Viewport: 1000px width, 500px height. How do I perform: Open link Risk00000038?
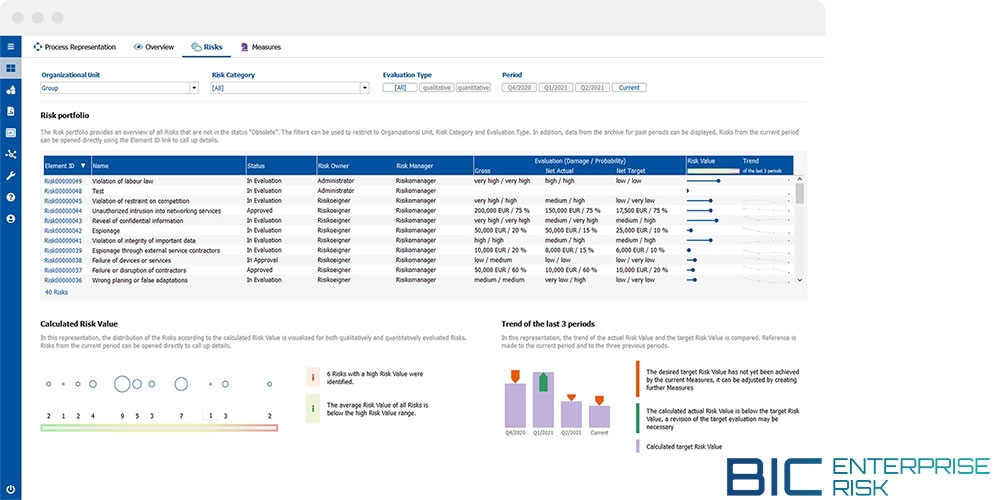(63, 260)
